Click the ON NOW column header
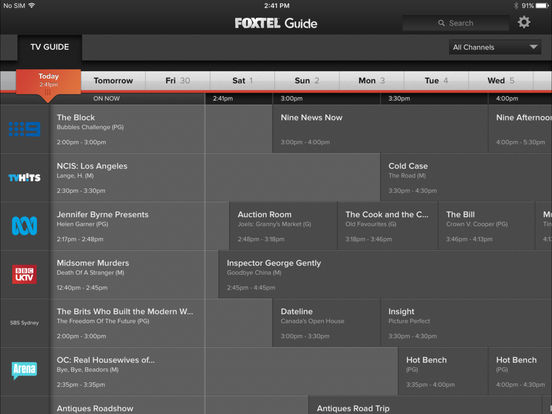552x414 pixels. 106,99
